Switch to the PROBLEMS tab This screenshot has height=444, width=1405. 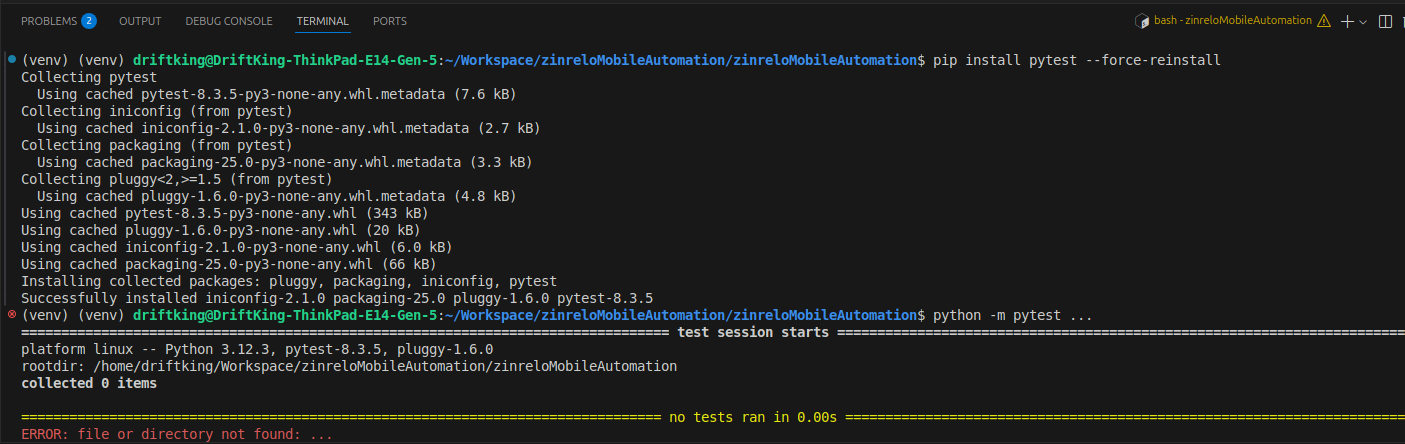[48, 21]
